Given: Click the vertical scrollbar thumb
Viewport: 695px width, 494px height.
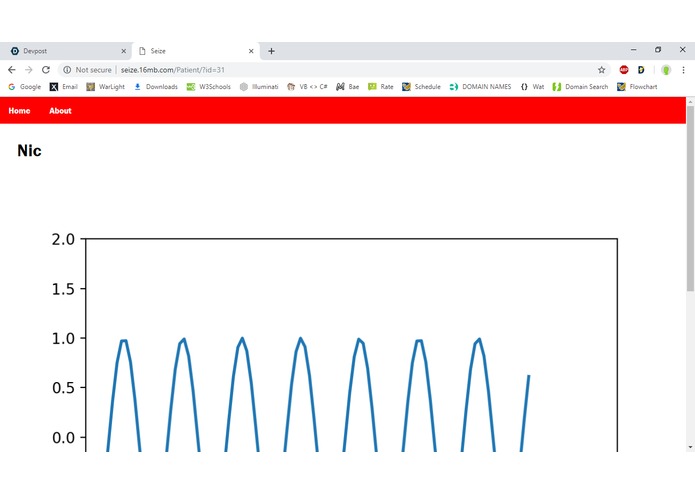Looking at the screenshot, I should click(690, 198).
